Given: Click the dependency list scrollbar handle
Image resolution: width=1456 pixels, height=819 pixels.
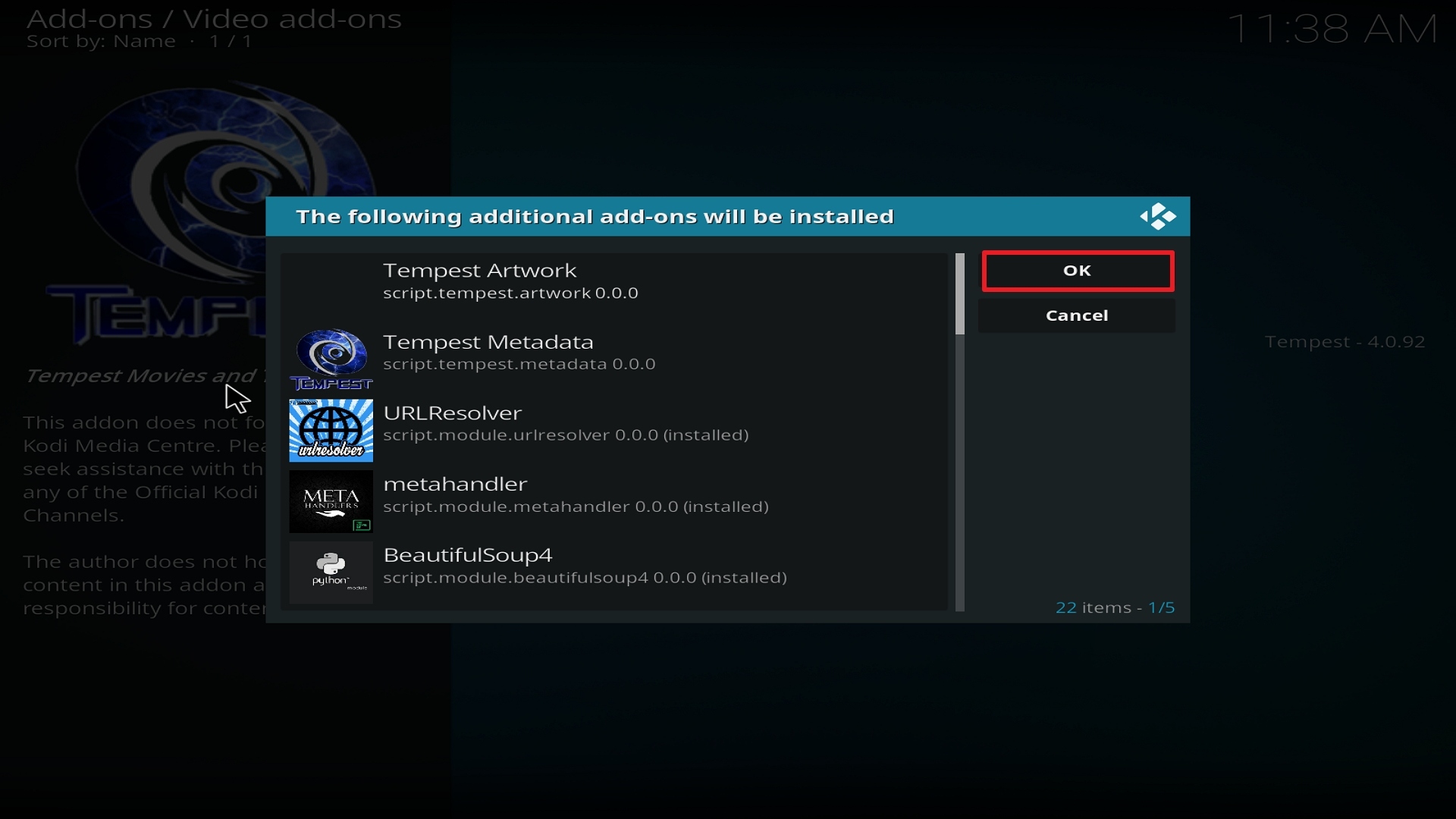Looking at the screenshot, I should (960, 294).
